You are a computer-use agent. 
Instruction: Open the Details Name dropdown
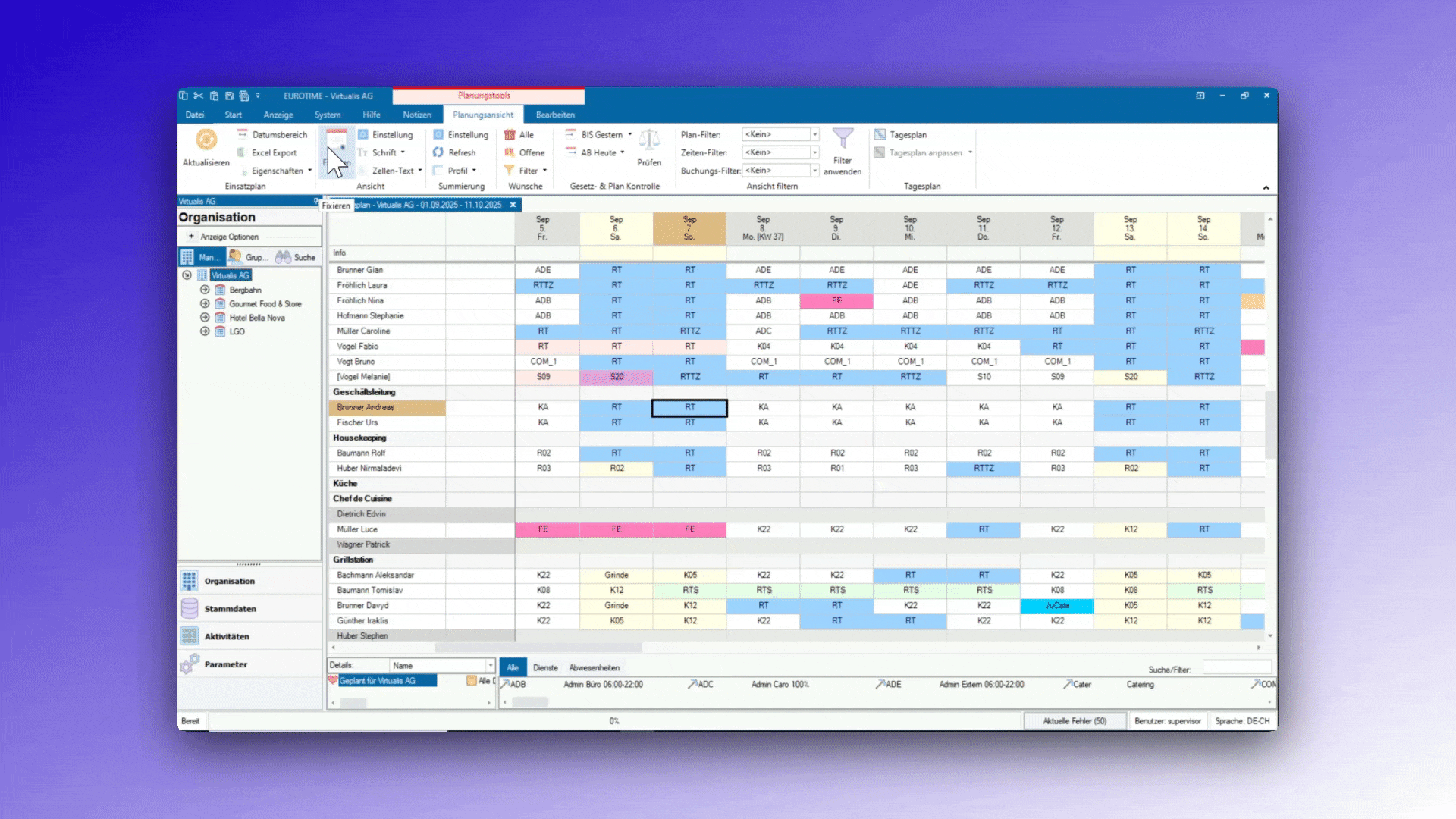click(490, 666)
